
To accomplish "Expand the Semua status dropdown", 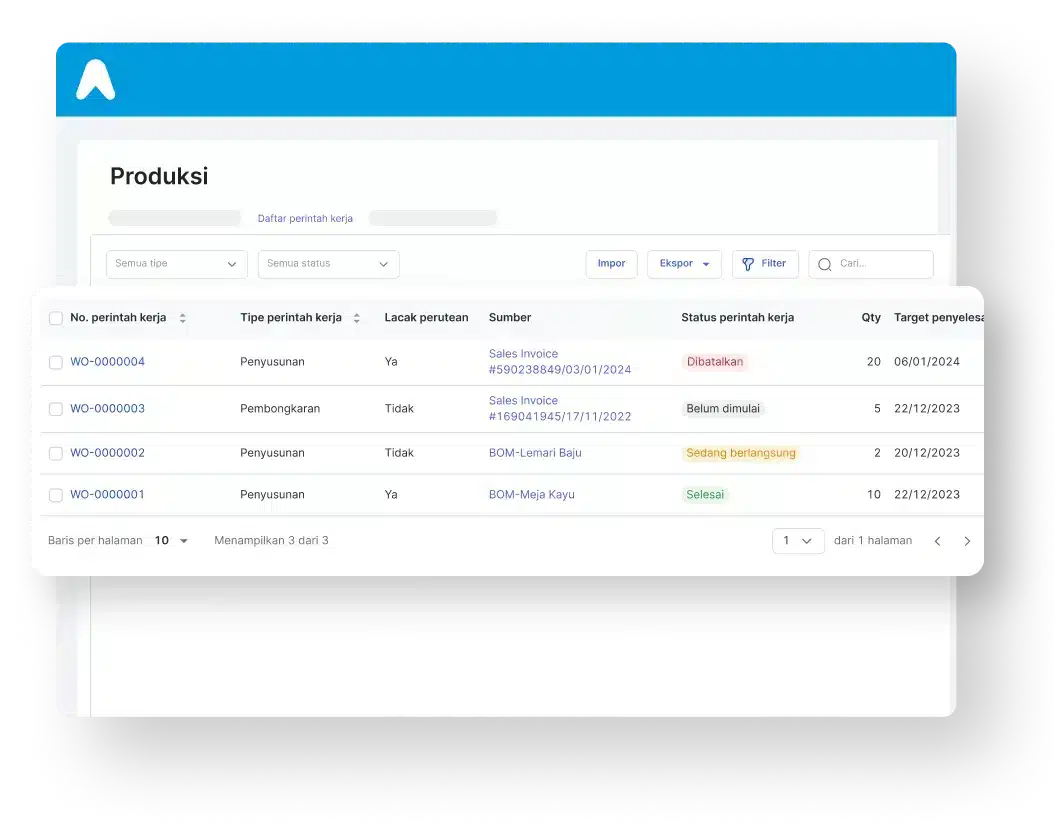I will (328, 264).
